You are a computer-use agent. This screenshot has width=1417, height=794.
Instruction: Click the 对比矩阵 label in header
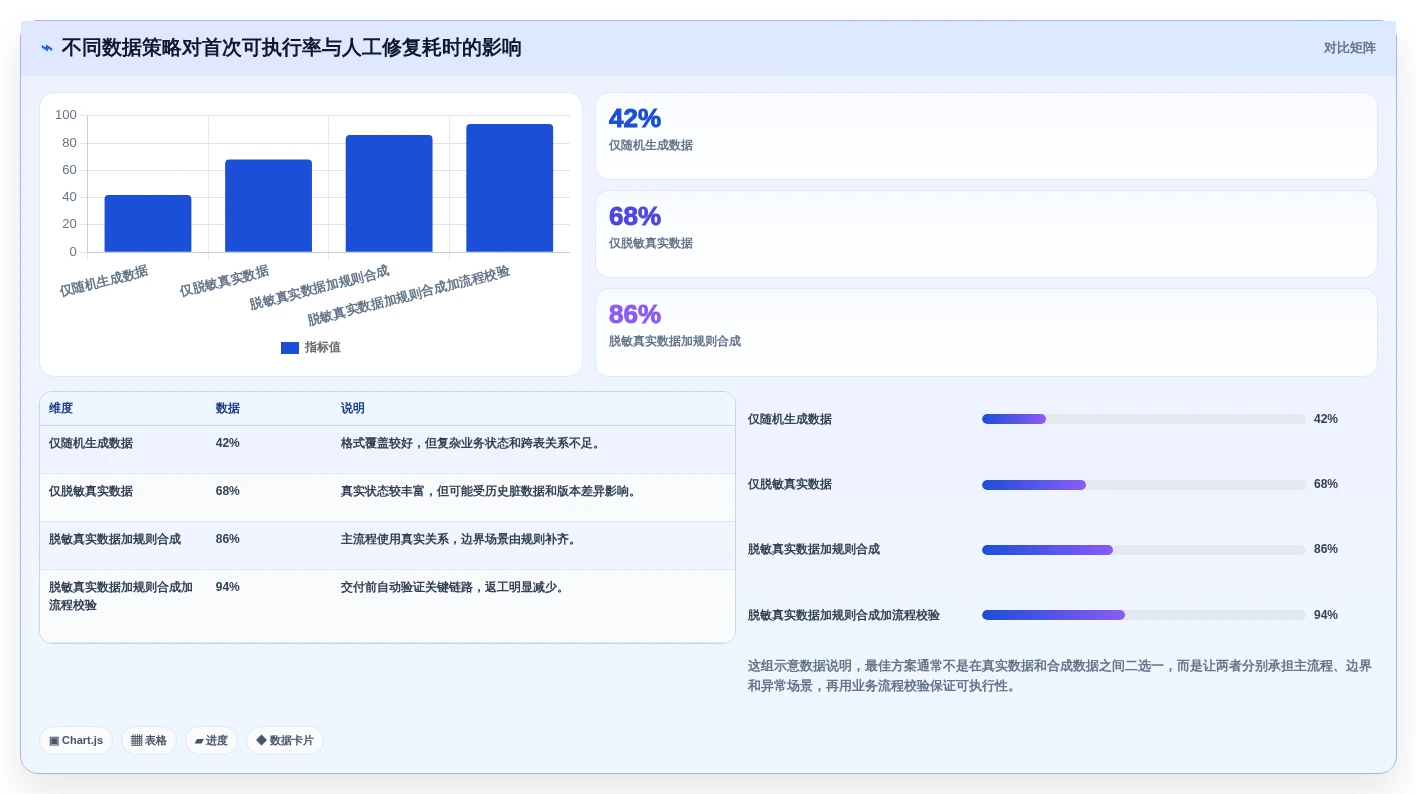[1349, 48]
